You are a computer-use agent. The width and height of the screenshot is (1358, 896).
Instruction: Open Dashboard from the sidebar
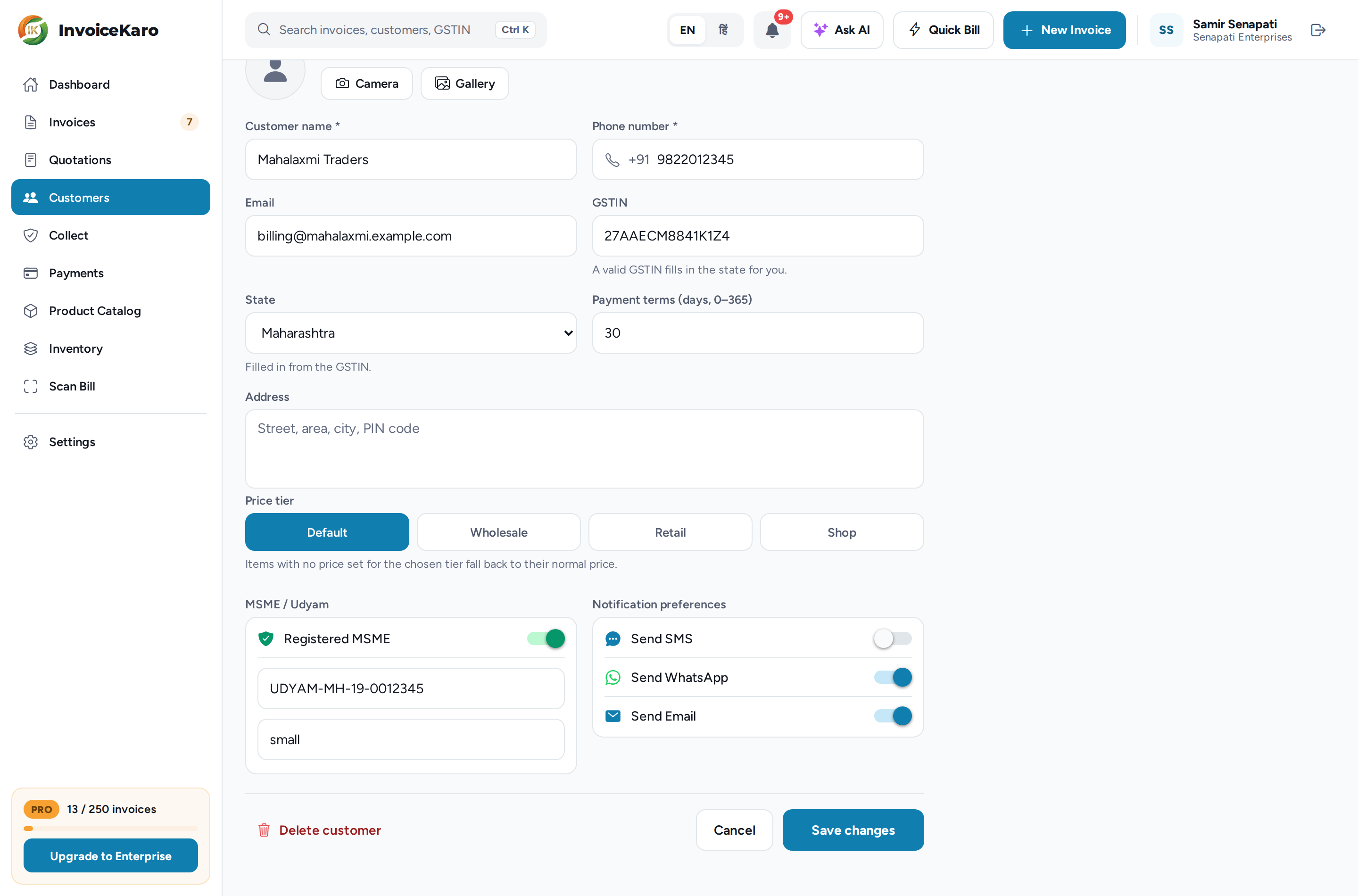(x=111, y=84)
